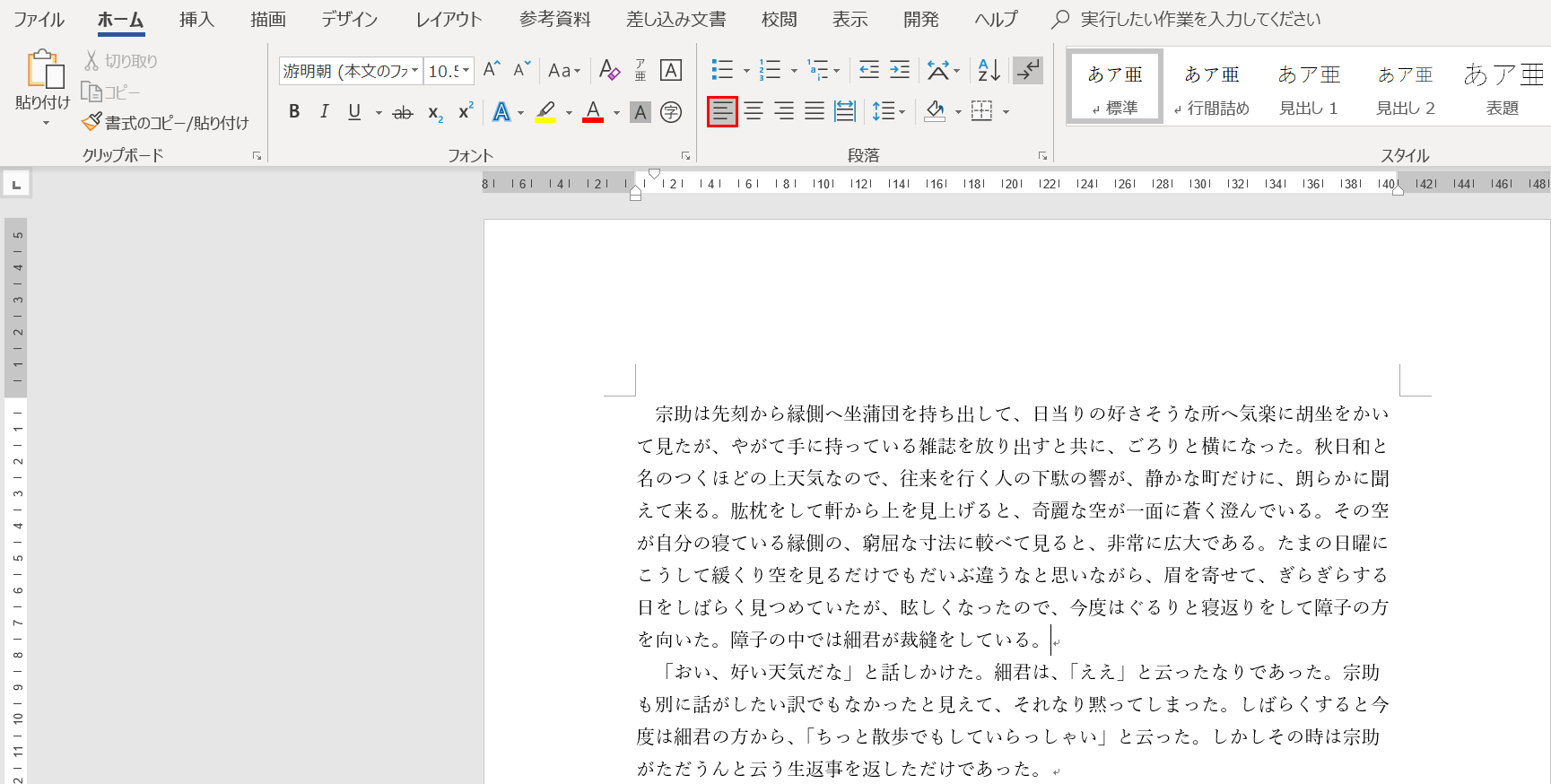This screenshot has height=784, width=1551.
Task: Open clipboard pane dialog launcher
Action: 257,156
